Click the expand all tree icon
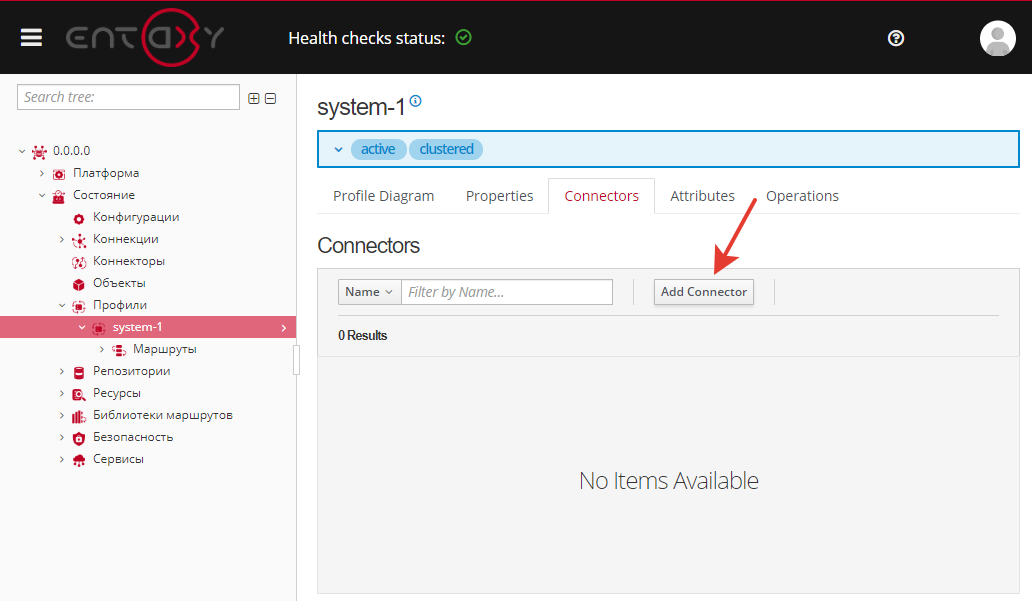Viewport: 1032px width, 601px height. tap(254, 98)
